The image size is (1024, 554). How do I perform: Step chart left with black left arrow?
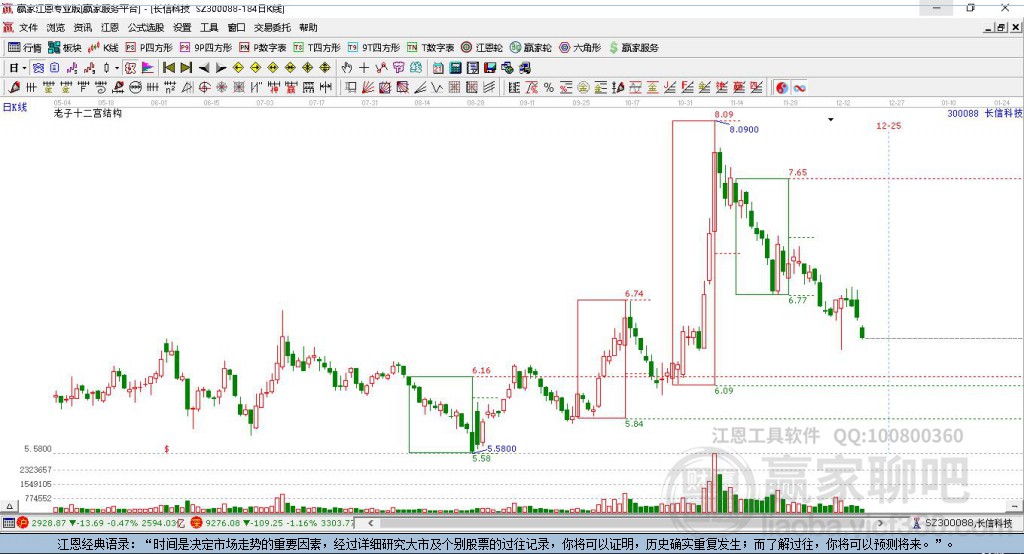tap(204, 68)
